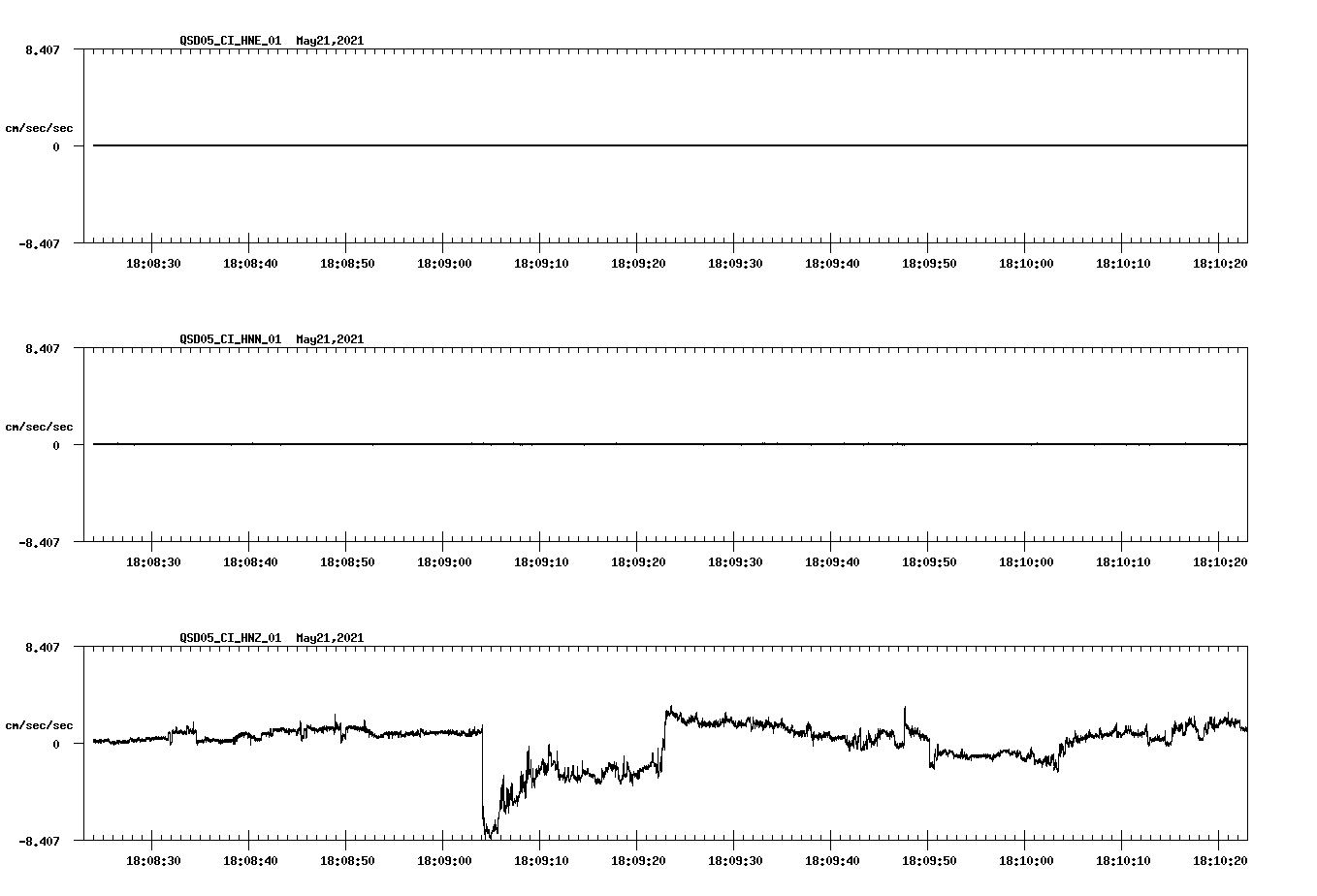
Task: Click the zero baseline label on the HNN plot
Action: (x=58, y=445)
